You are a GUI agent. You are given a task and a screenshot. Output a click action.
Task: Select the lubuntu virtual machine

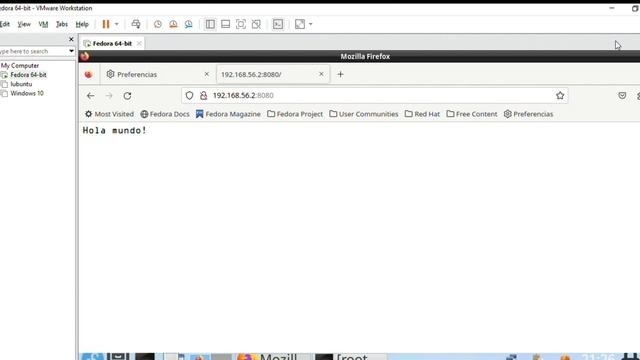[21, 84]
